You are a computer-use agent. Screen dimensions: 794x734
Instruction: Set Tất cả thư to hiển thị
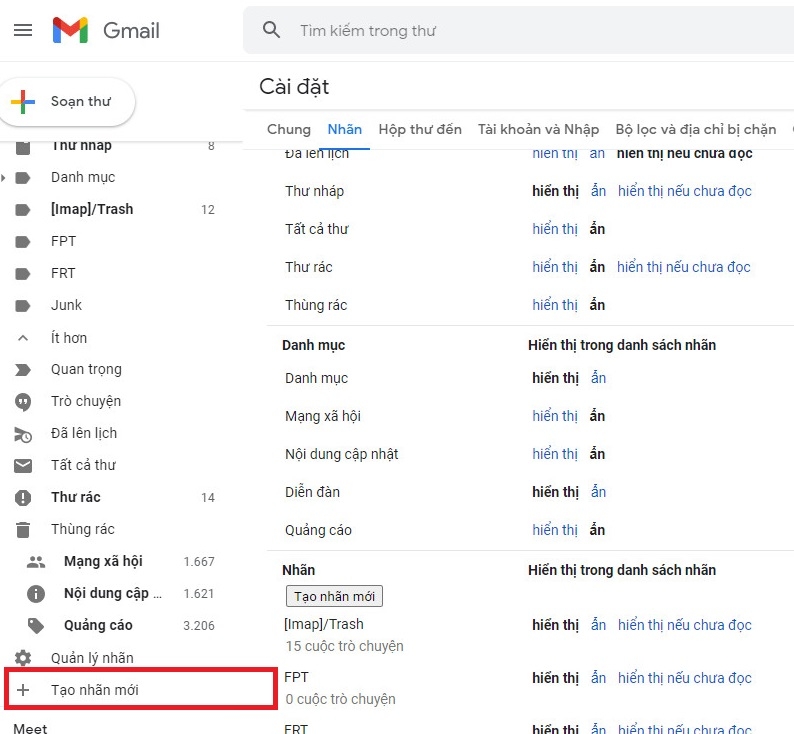point(554,229)
